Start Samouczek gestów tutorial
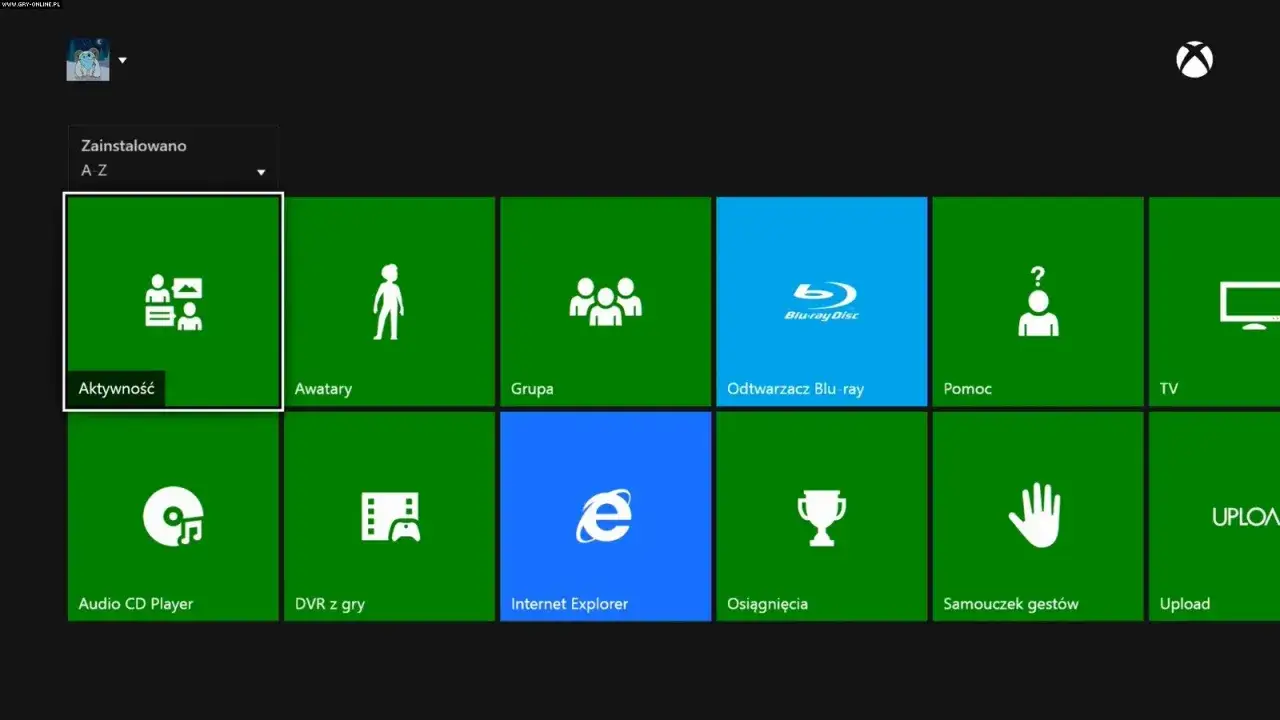1280x720 pixels. coord(1037,515)
